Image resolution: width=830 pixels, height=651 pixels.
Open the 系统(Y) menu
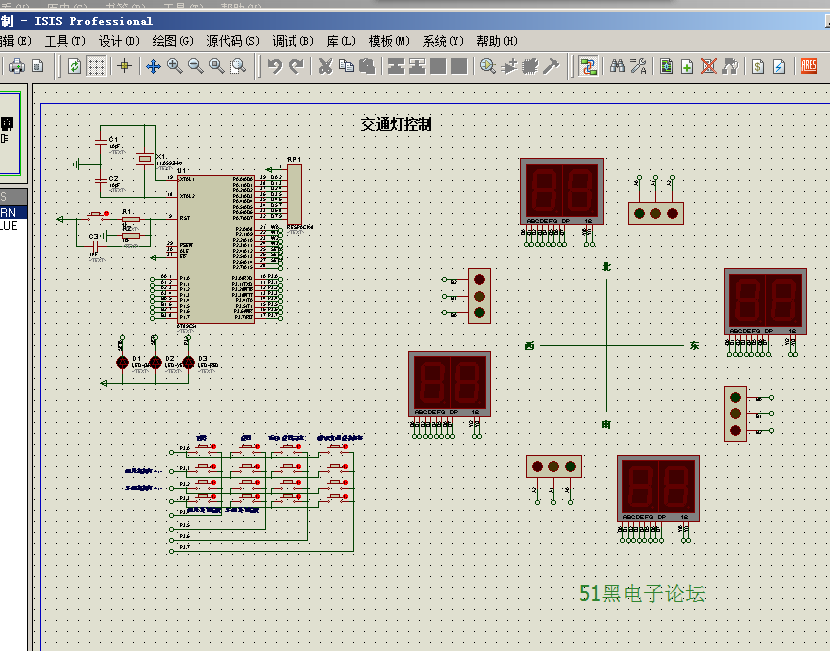(443, 41)
